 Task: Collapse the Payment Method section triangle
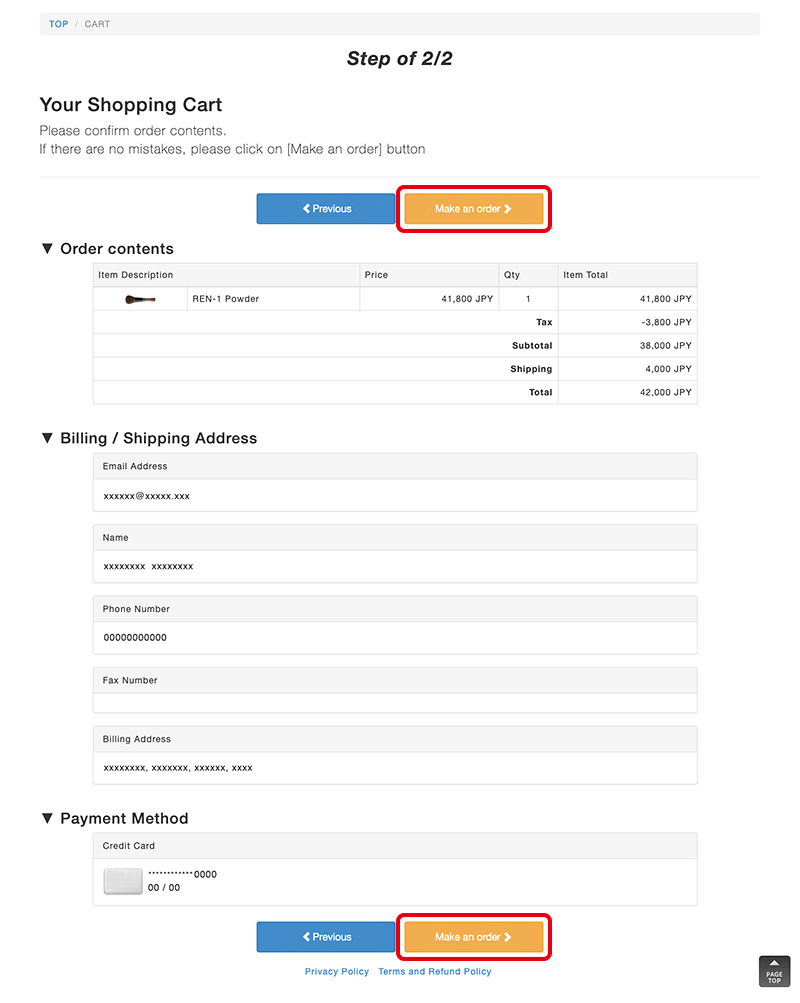tap(47, 818)
